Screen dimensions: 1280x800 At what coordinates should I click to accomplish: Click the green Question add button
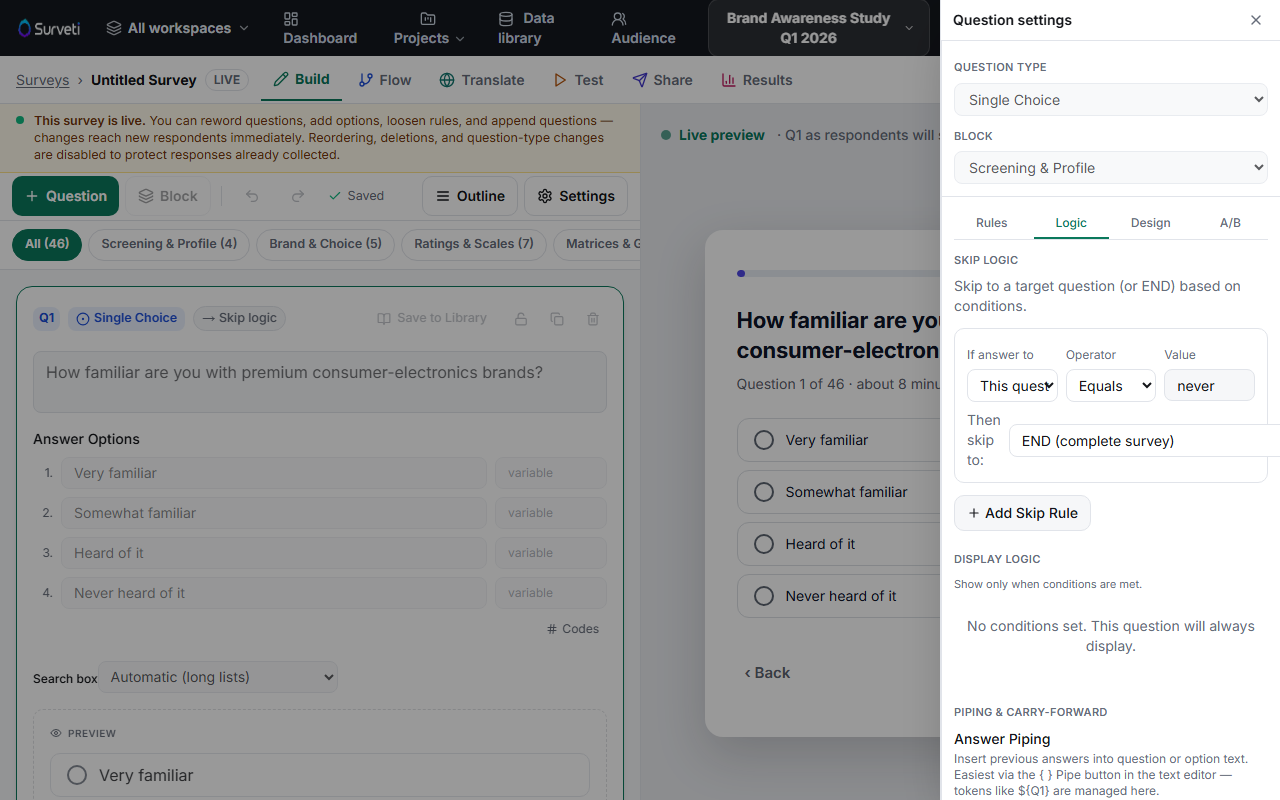(x=65, y=196)
